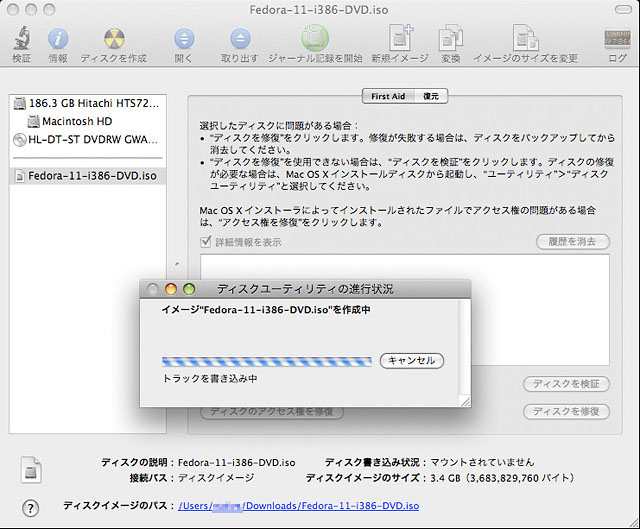Click the Eject (取り出す) toolbar icon
The width and height of the screenshot is (640, 529).
(x=240, y=39)
